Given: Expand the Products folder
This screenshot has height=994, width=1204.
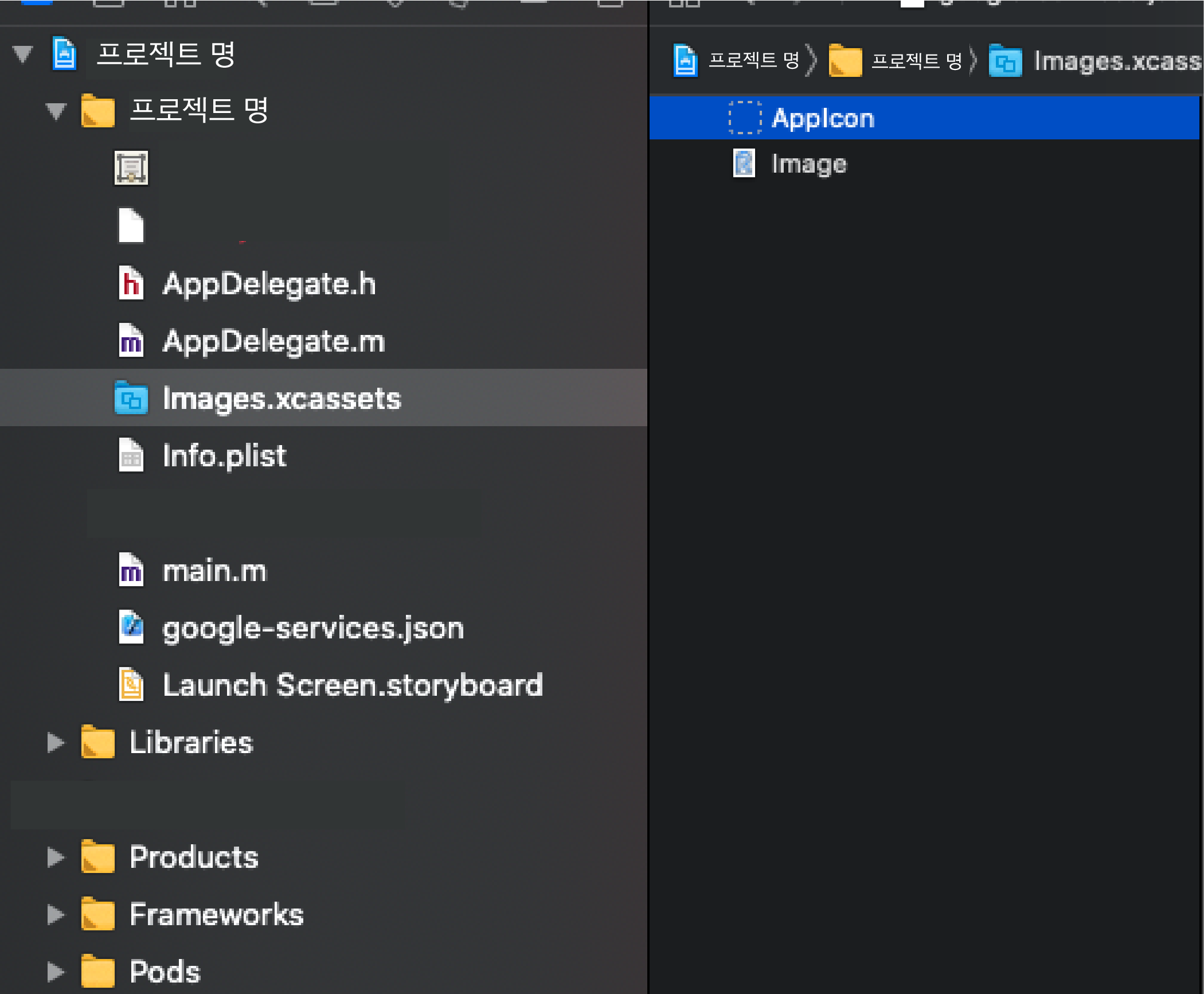Looking at the screenshot, I should (56, 857).
